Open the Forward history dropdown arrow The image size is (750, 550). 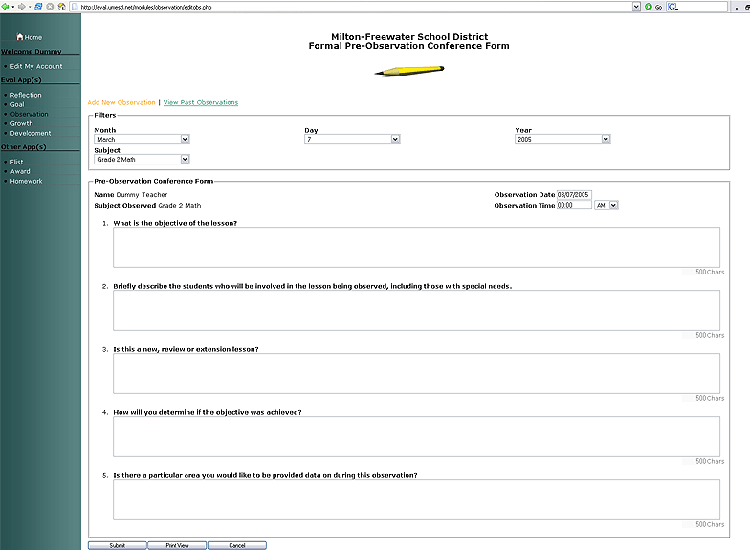(30, 7)
